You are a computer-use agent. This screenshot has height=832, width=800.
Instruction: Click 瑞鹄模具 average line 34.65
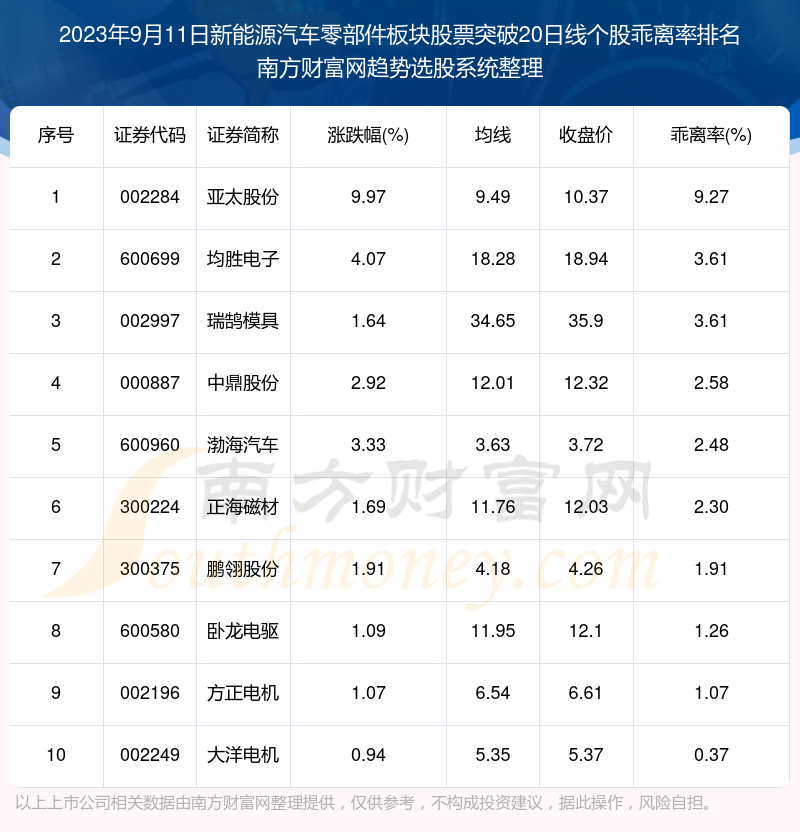[493, 321]
